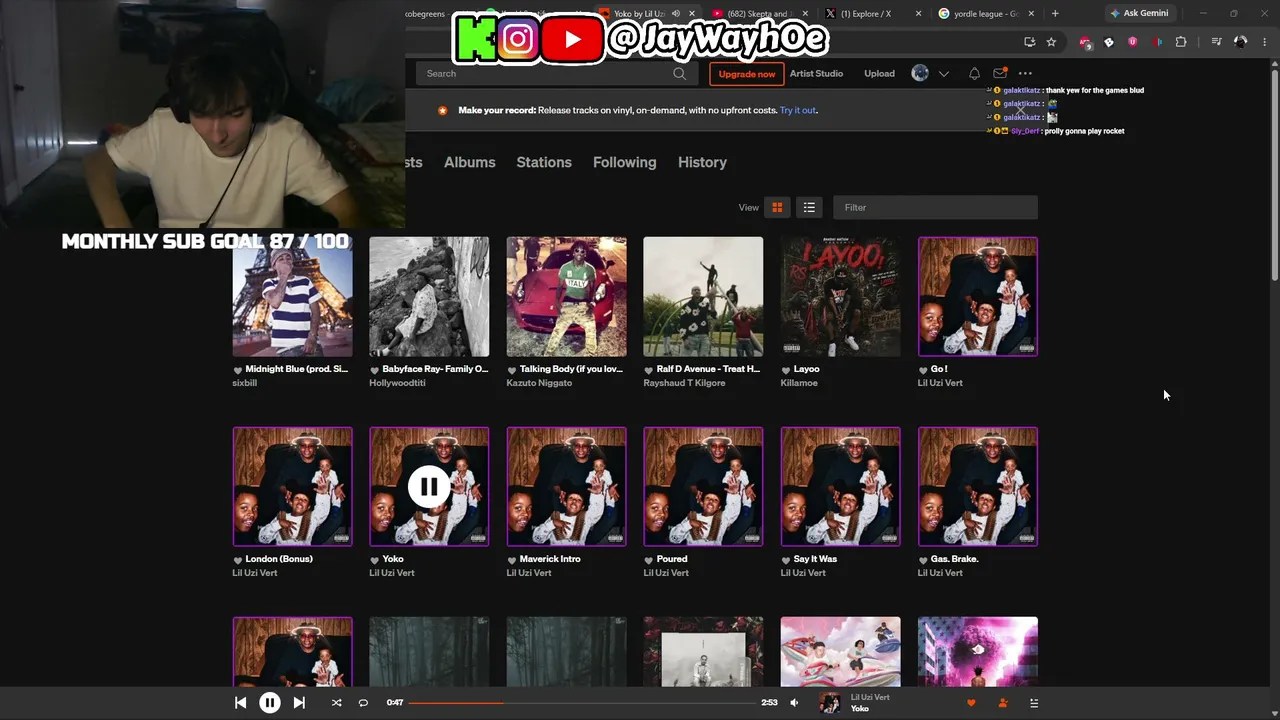Open a new browser tab
1280x720 pixels.
pos(1055,14)
